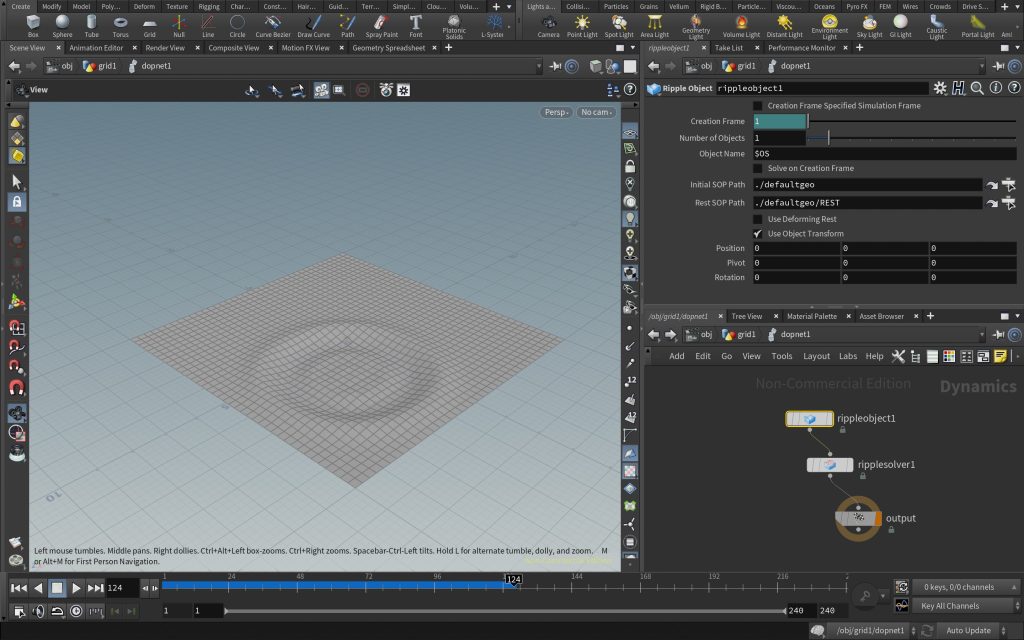Viewport: 1024px width, 640px height.
Task: Open the 0 keys, 0/0 channels dropdown
Action: 967,587
